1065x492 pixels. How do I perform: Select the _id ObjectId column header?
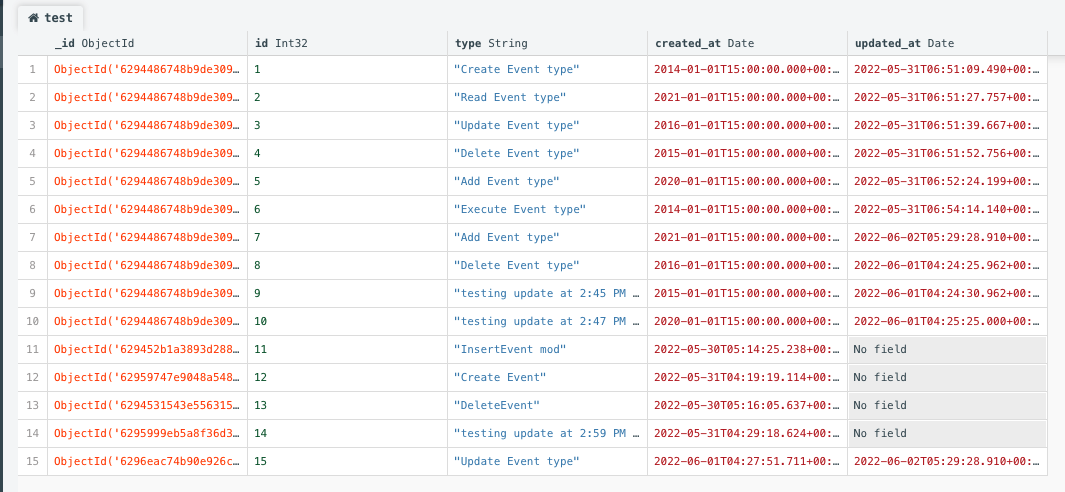94,43
